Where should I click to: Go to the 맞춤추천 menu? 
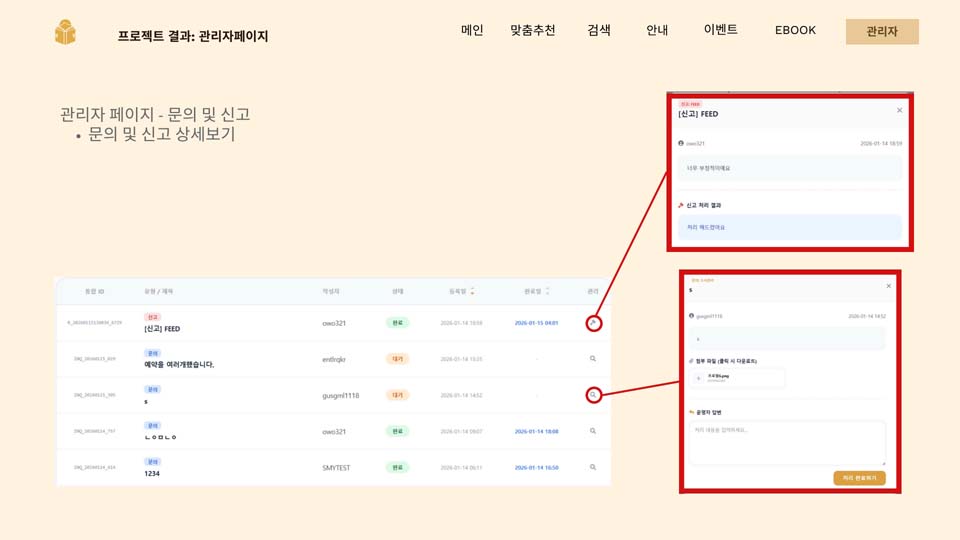tap(532, 30)
